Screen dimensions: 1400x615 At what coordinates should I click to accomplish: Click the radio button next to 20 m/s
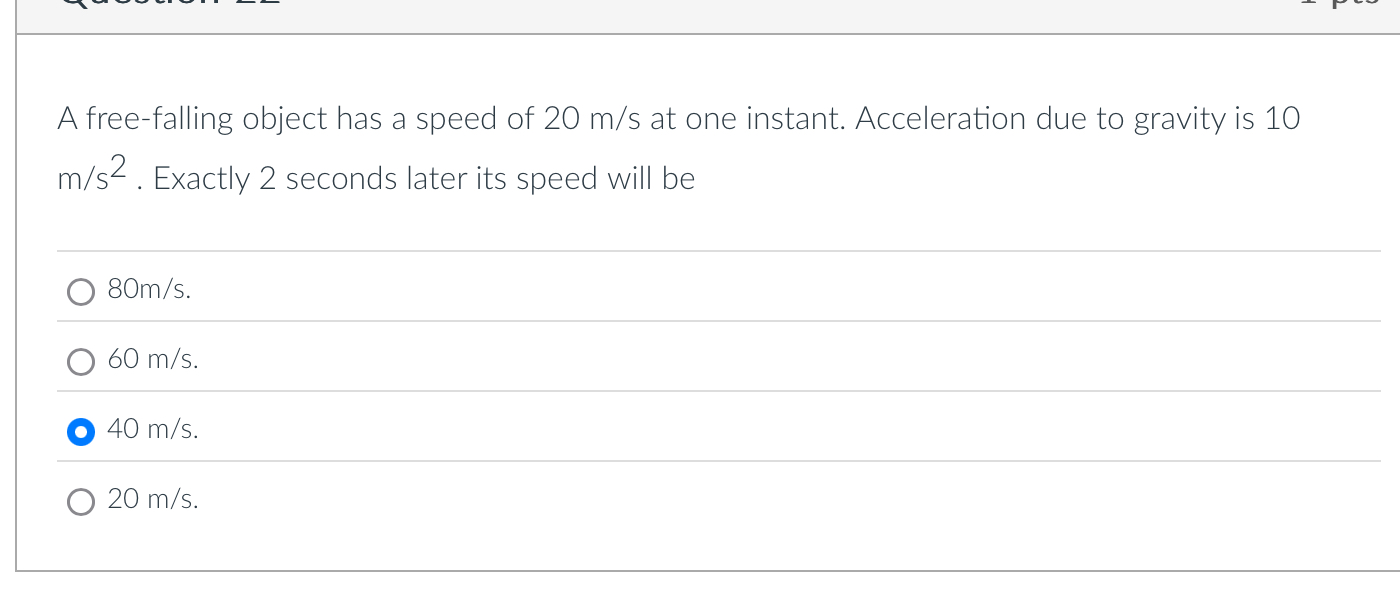[x=81, y=501]
